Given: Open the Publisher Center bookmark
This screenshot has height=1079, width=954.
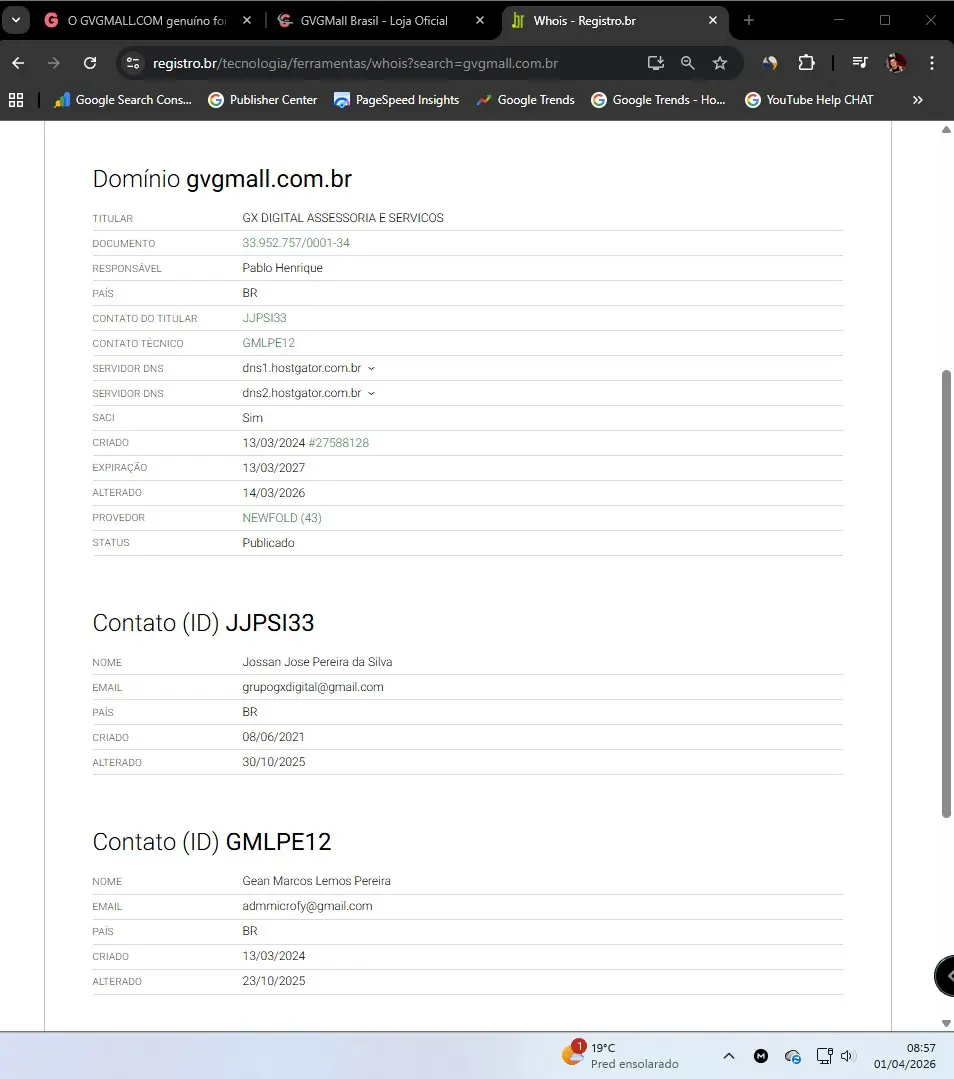Looking at the screenshot, I should pyautogui.click(x=263, y=100).
